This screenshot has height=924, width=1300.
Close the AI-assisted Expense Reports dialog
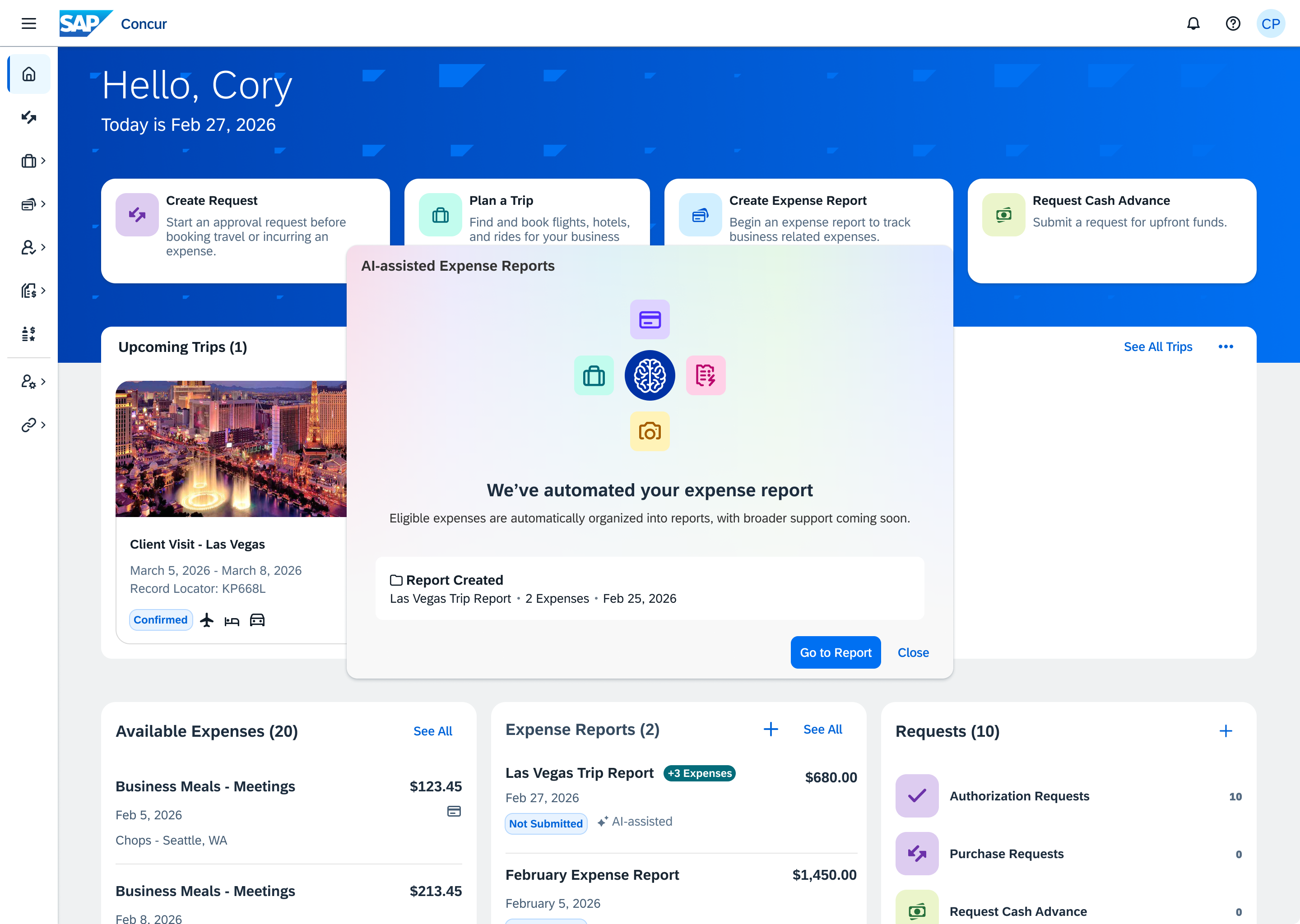(913, 652)
